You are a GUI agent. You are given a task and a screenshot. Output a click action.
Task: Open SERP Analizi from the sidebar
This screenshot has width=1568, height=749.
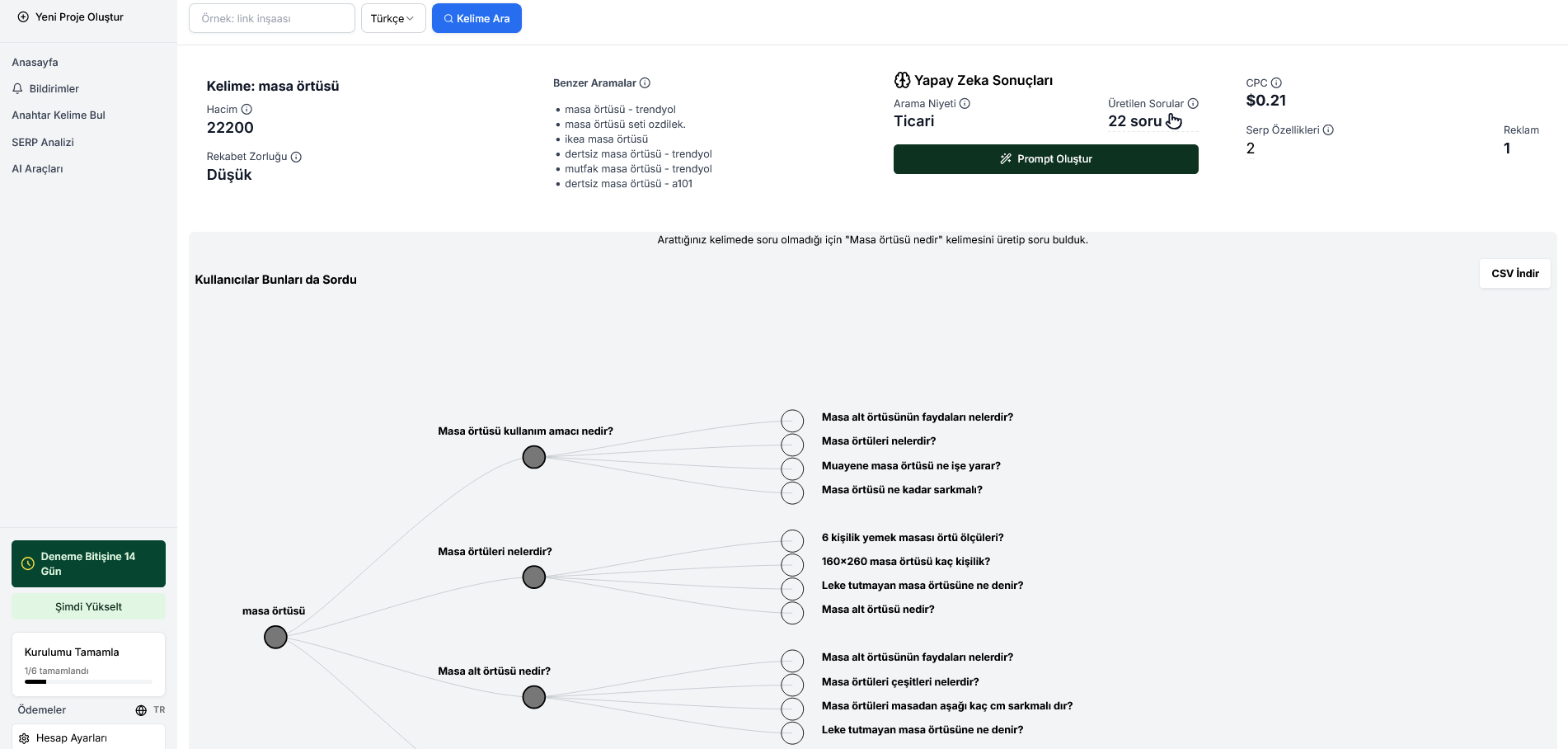tap(42, 142)
